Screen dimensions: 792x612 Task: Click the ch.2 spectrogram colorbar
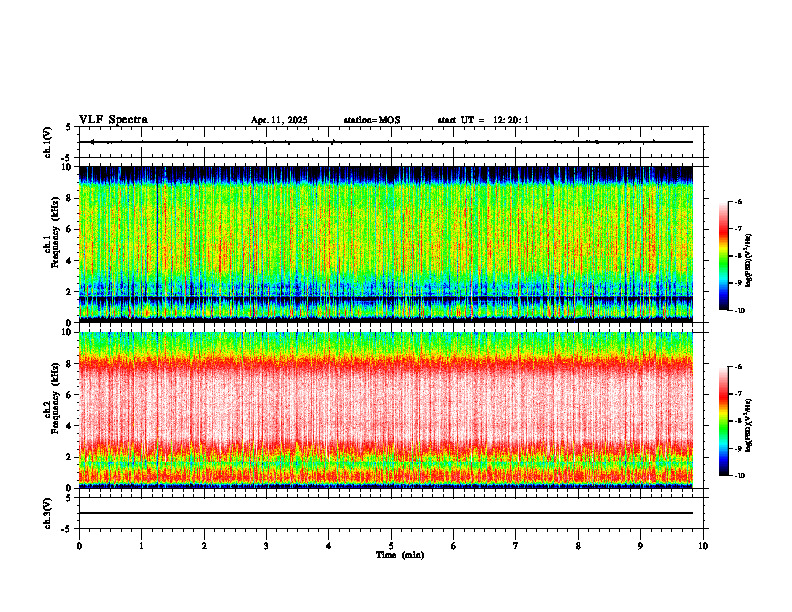(724, 421)
